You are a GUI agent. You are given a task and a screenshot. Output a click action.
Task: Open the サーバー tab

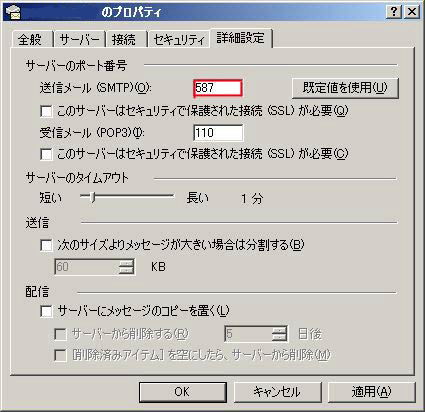click(79, 39)
